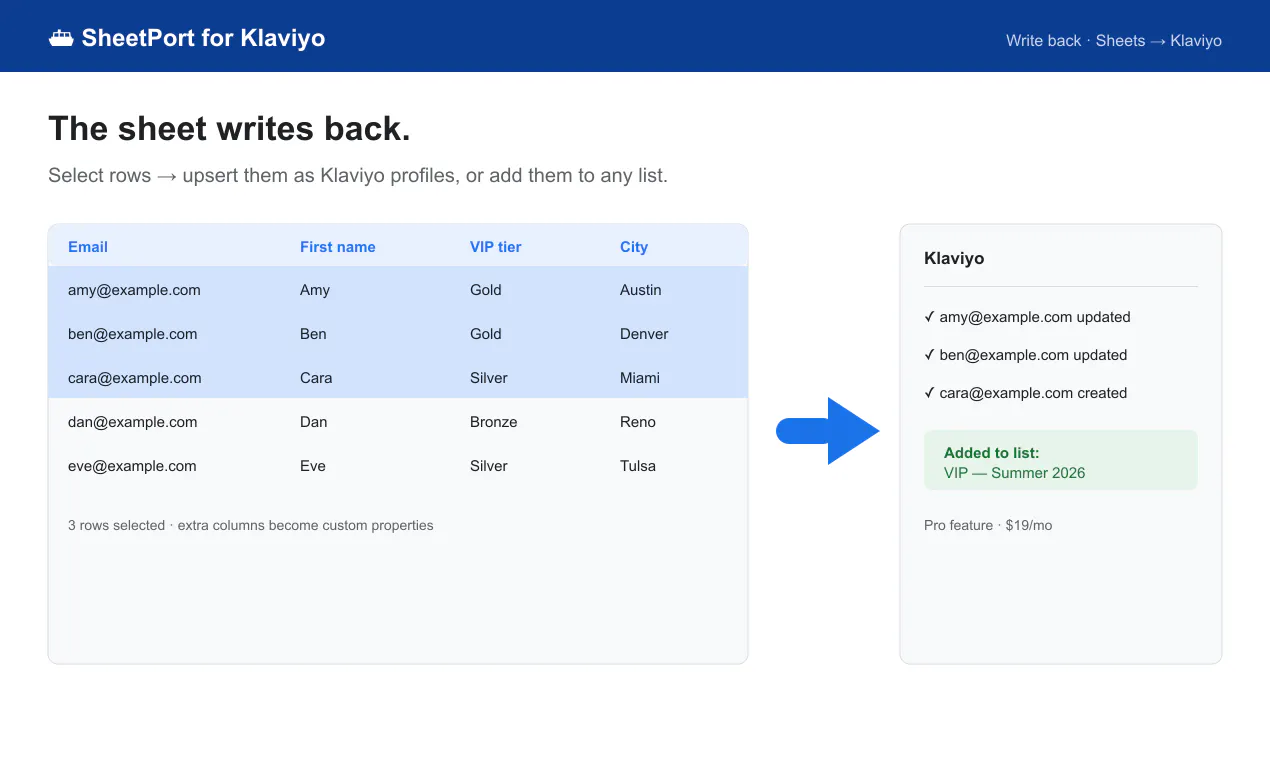
Task: Click the Silver tier cell in Eve's row
Action: pos(489,466)
